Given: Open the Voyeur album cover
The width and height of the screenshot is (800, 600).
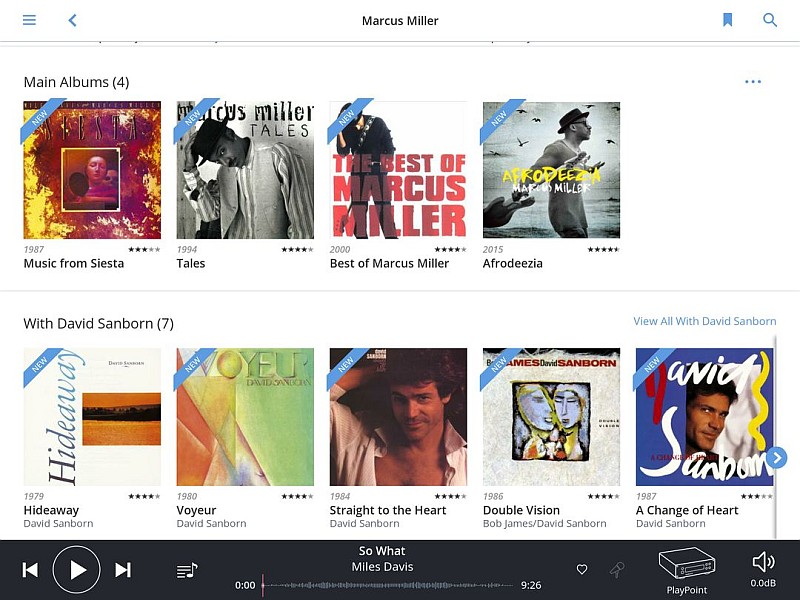Looking at the screenshot, I should point(245,417).
